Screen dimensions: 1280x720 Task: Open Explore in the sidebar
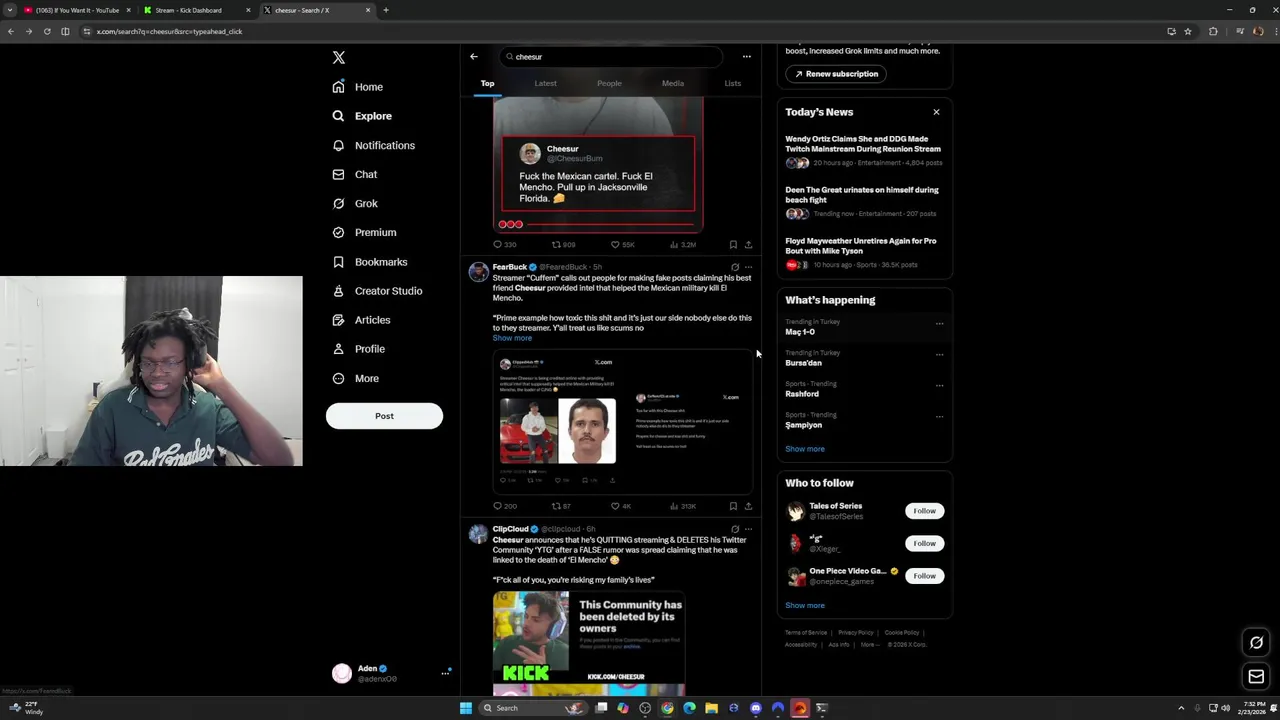(x=362, y=116)
